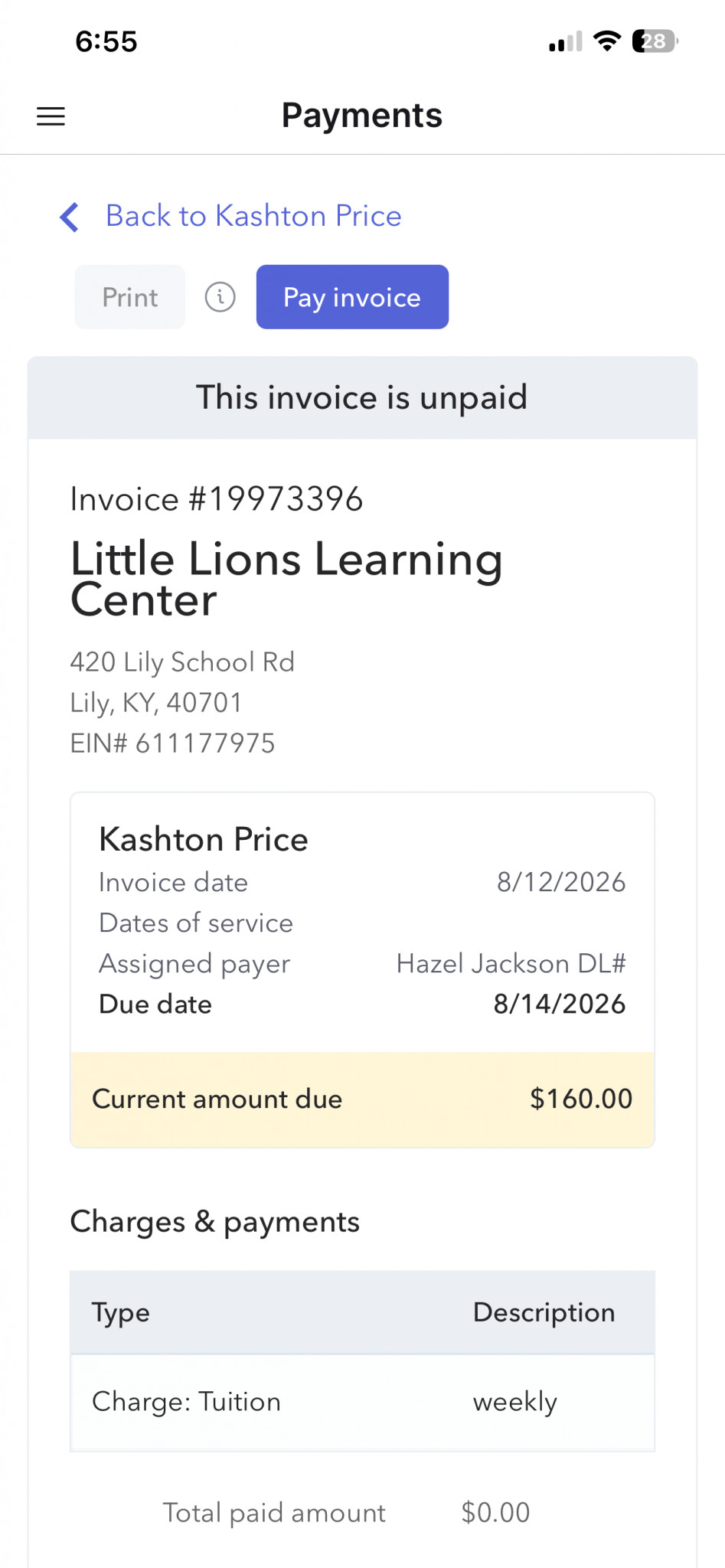Select the Description column header
Viewport: 725px width, 1568px height.
click(x=544, y=1312)
